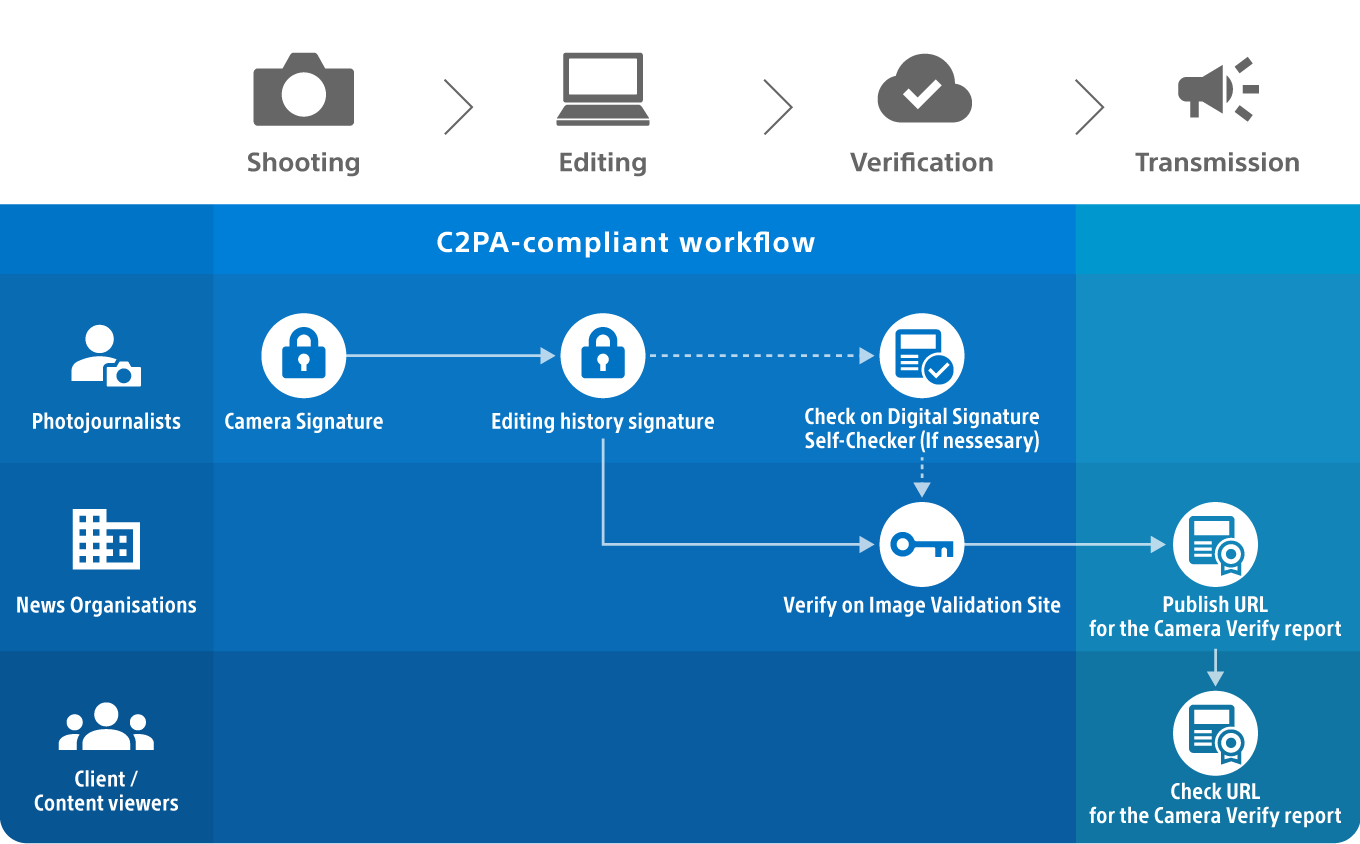Screen dimensions: 1360x844
Task: Click the key icon for Image Validation Site
Action: click(921, 544)
